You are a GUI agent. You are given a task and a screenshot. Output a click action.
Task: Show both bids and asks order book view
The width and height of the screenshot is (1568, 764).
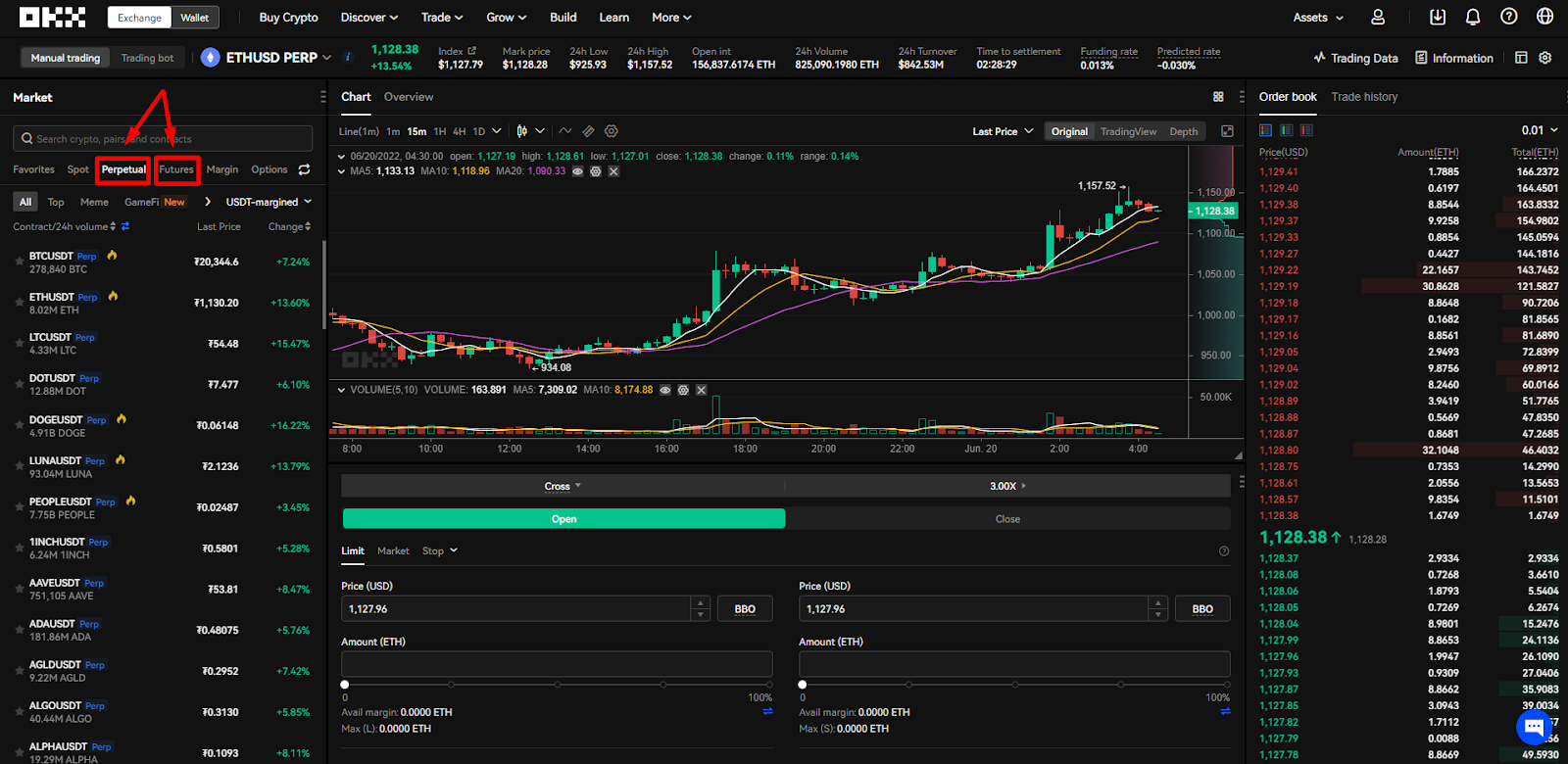(x=1266, y=130)
